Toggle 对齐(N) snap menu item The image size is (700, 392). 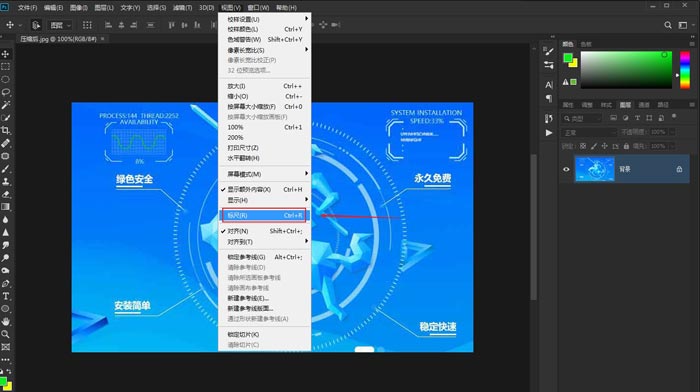264,231
